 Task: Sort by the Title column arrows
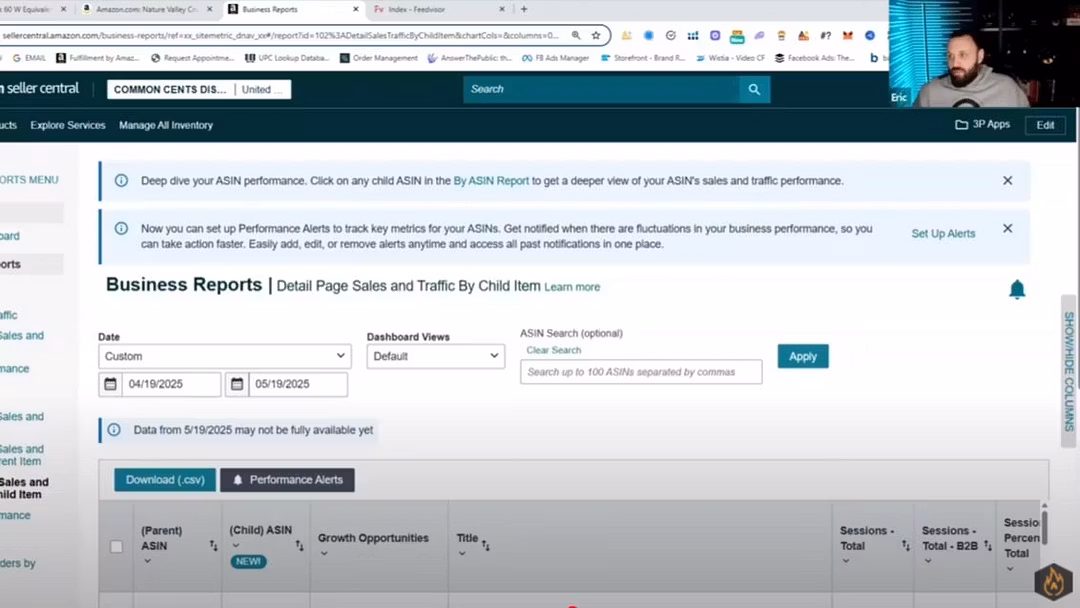(486, 546)
